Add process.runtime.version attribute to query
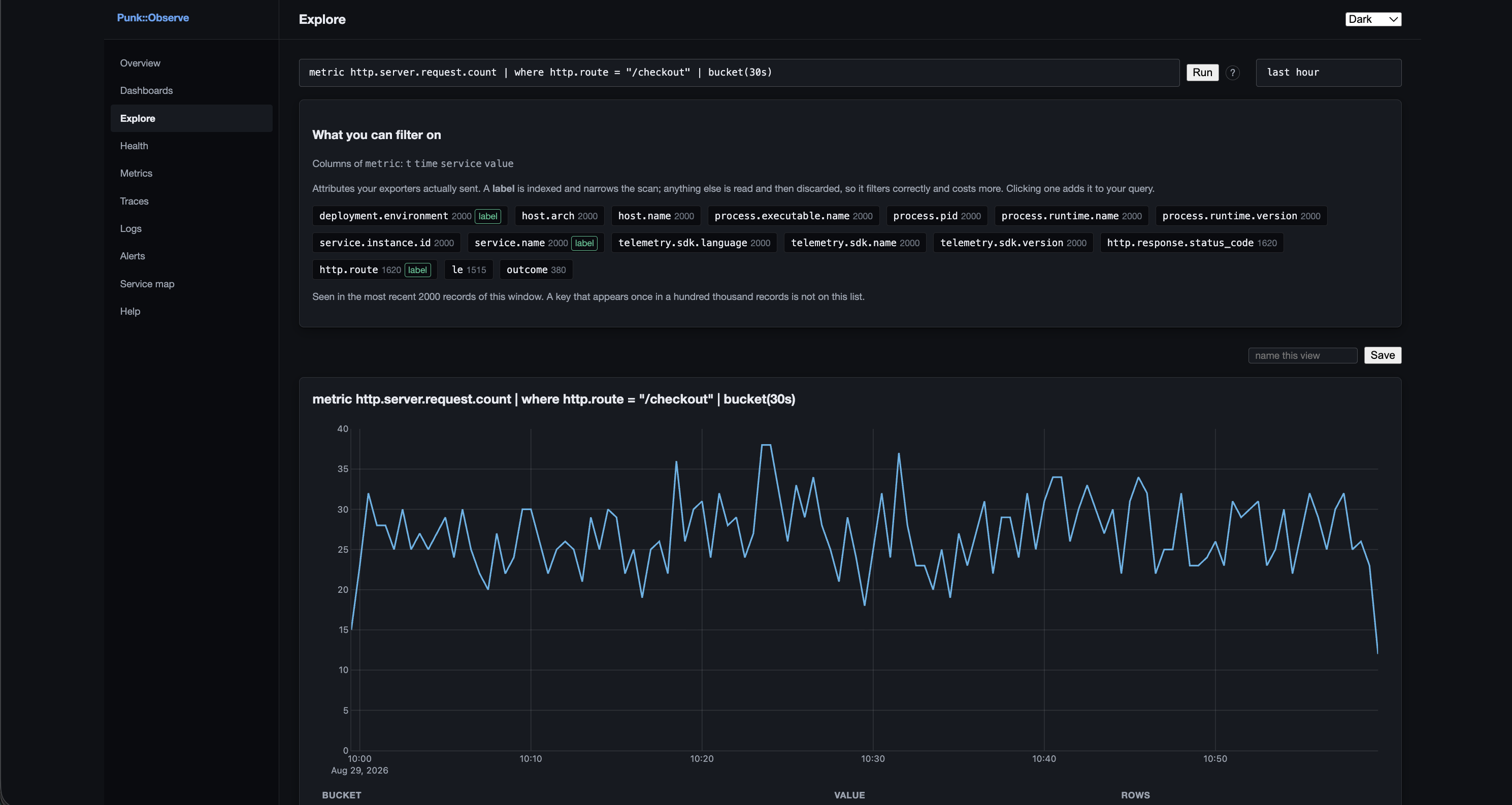 pos(1241,216)
